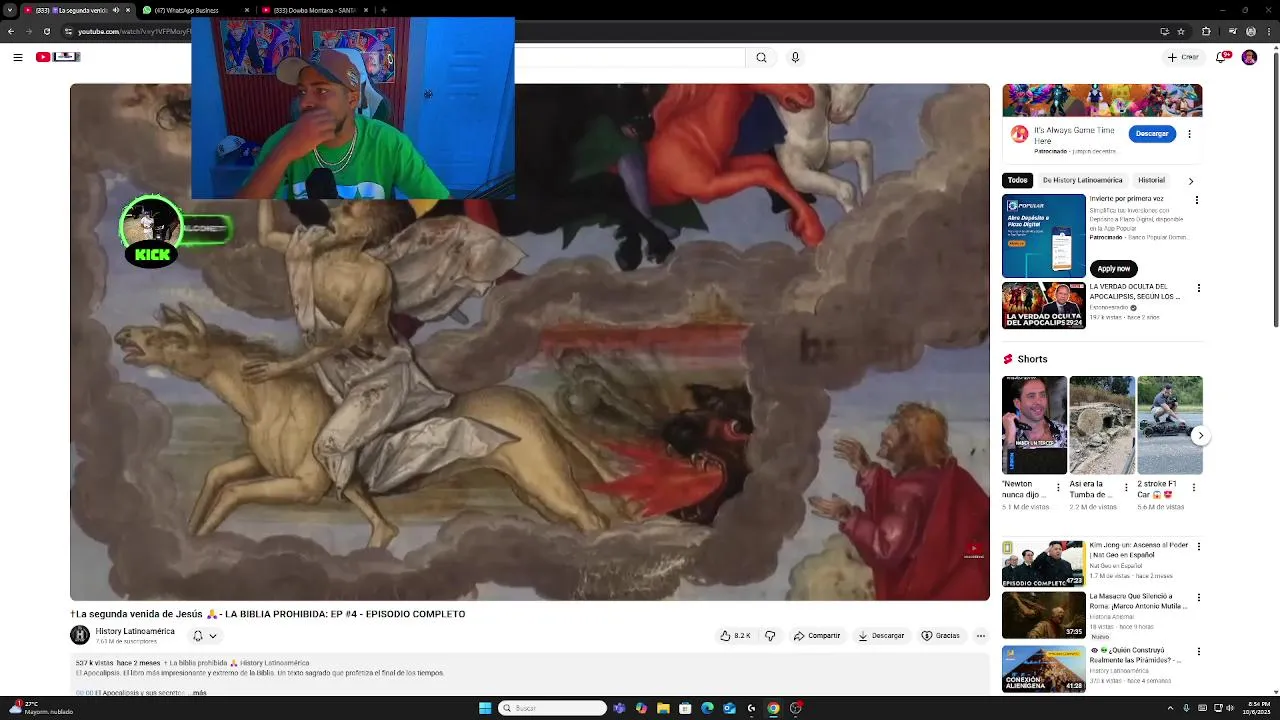Open the YouTube hamburger guide menu
Viewport: 1280px width, 720px height.
[17, 57]
